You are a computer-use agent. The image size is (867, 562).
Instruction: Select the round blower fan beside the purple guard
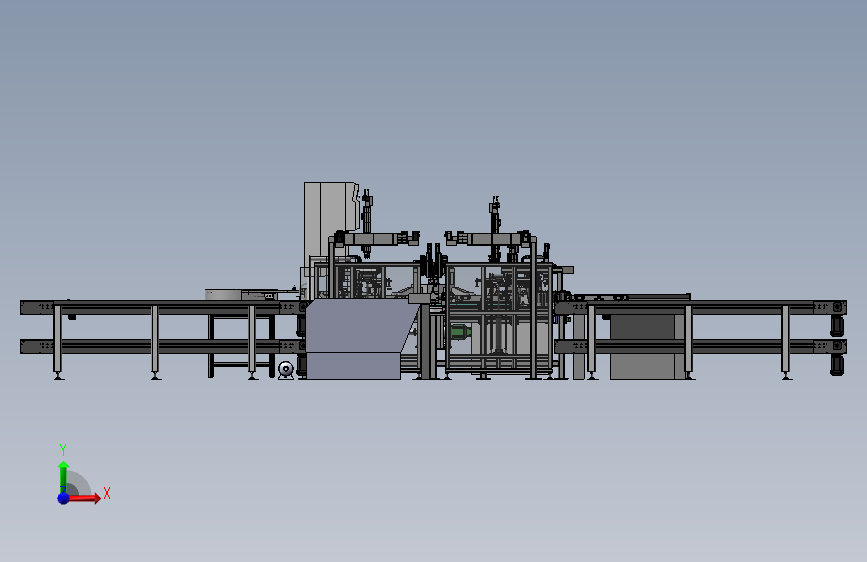coord(286,369)
